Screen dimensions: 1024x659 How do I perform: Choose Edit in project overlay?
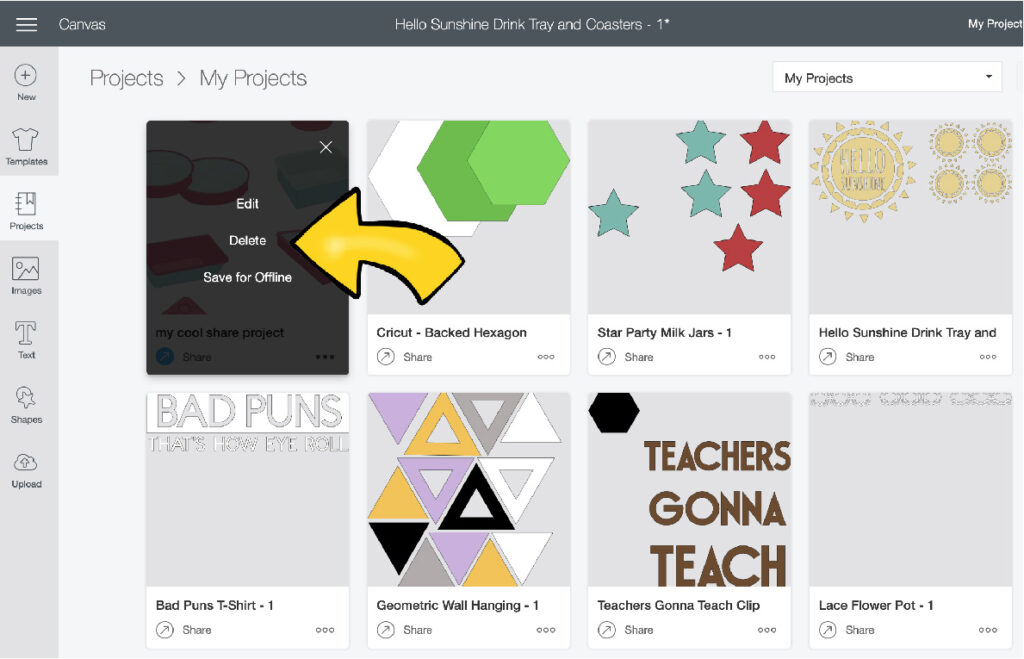[248, 204]
